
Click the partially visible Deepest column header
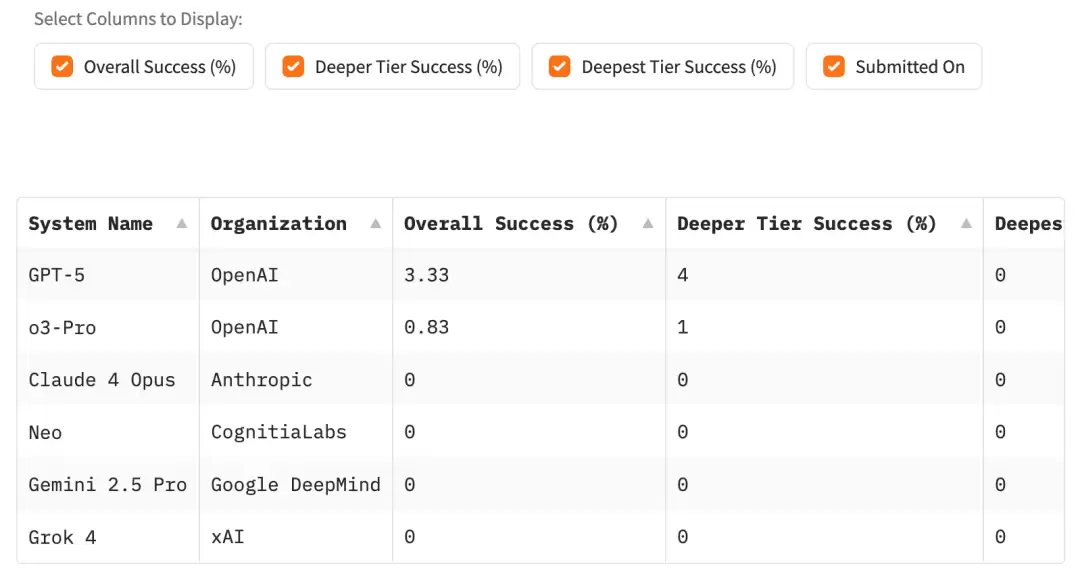pyautogui.click(x=1027, y=224)
